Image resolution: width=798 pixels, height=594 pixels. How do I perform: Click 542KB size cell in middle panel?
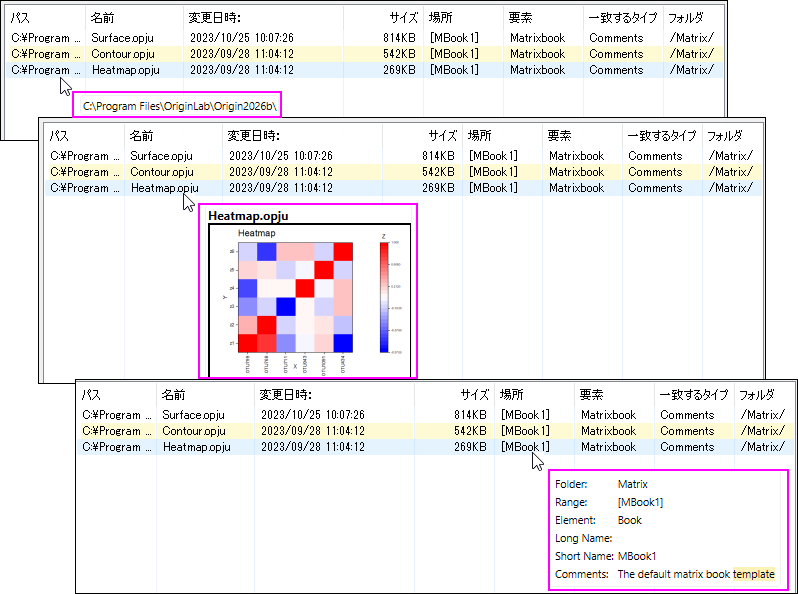click(438, 172)
